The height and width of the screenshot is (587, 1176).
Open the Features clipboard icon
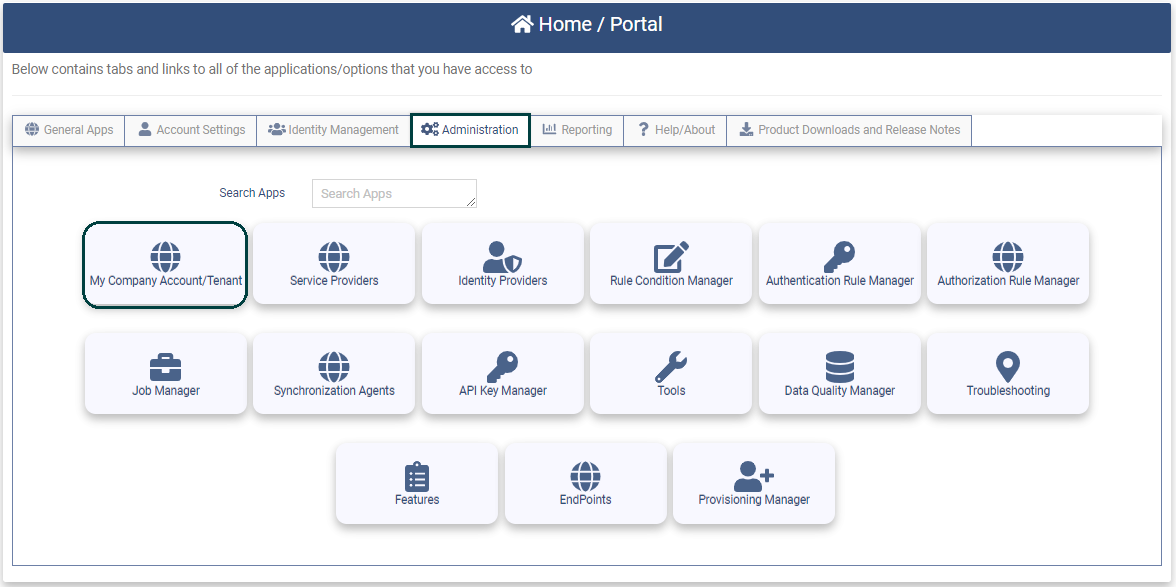tap(416, 483)
